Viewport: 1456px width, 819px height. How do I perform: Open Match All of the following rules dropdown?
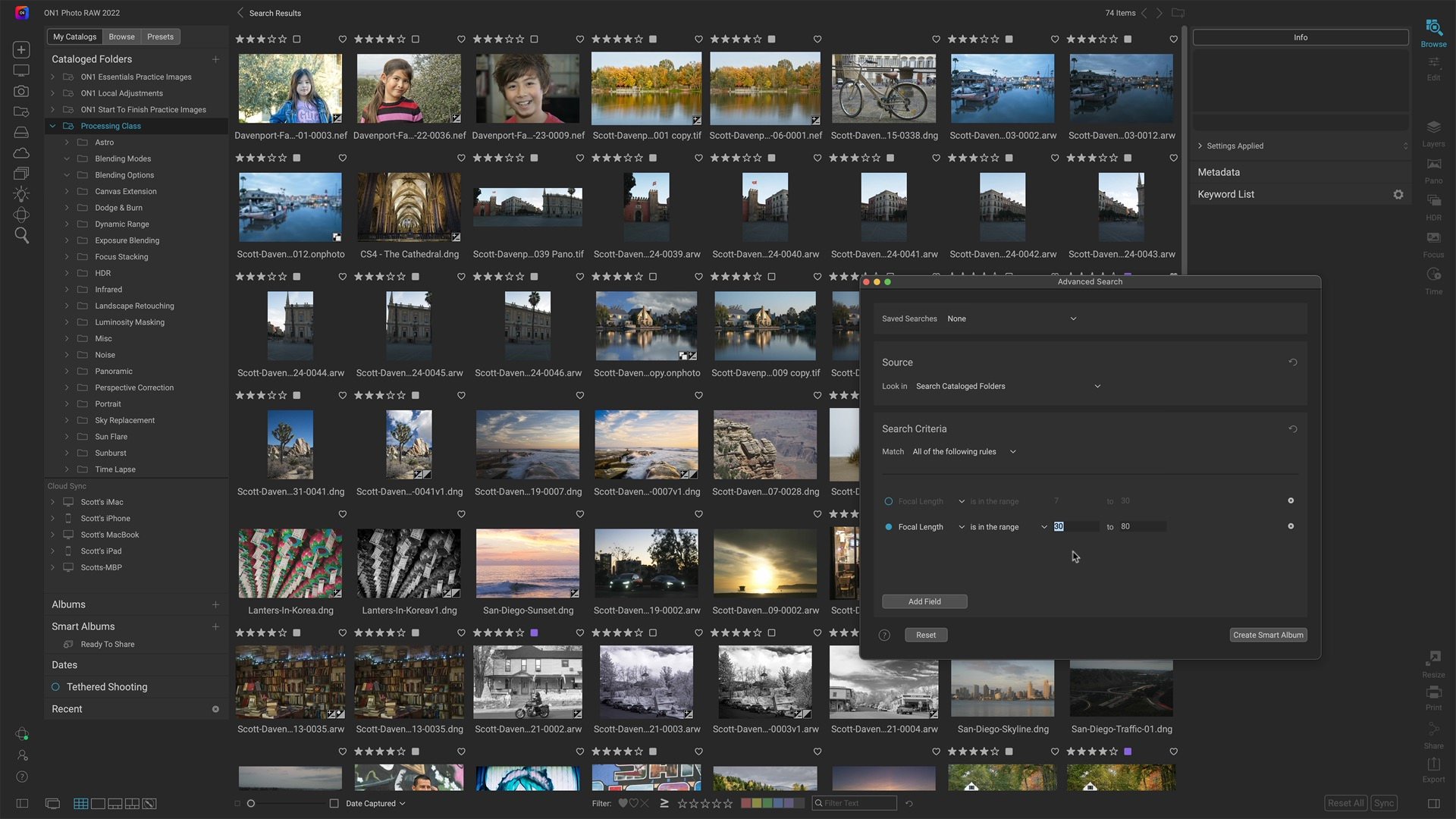pyautogui.click(x=963, y=451)
